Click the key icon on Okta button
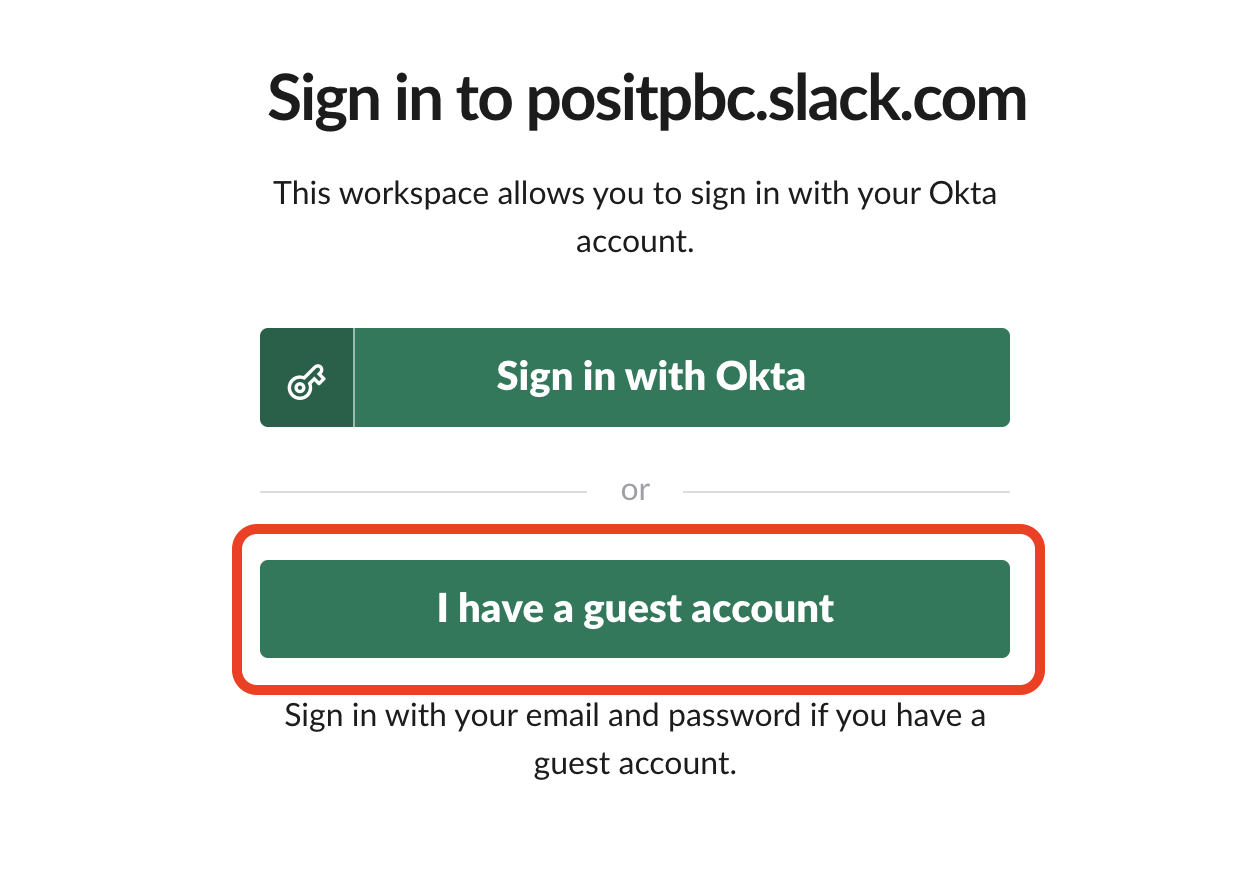The image size is (1256, 880). point(307,378)
